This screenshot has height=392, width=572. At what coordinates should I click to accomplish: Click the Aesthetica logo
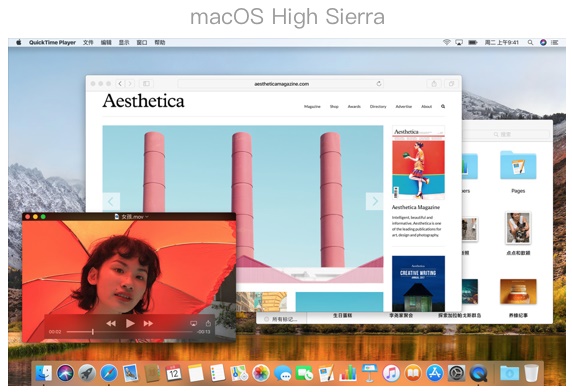pos(143,101)
